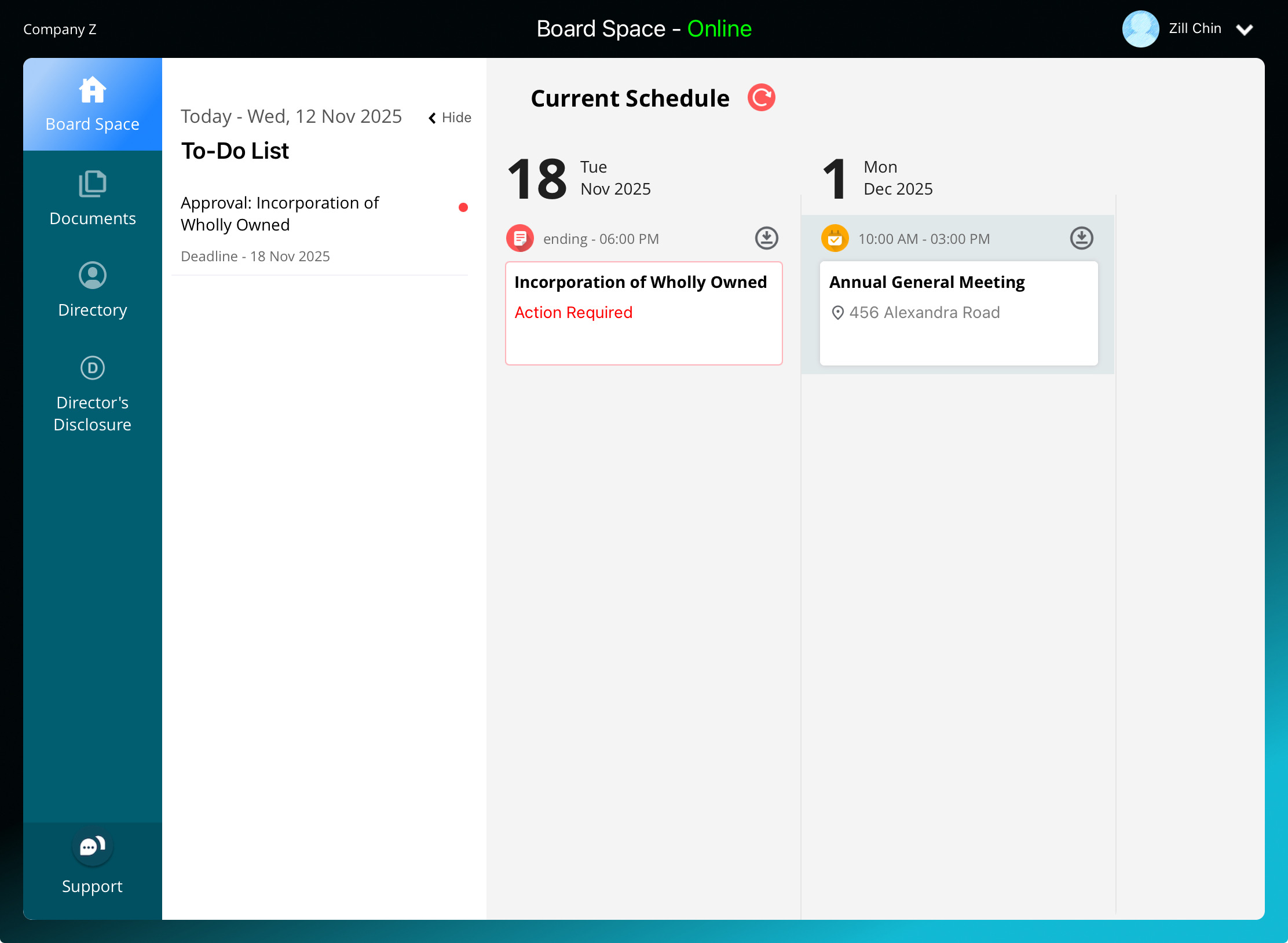The width and height of the screenshot is (1288, 943).
Task: Click the red approval document icon
Action: (x=520, y=238)
